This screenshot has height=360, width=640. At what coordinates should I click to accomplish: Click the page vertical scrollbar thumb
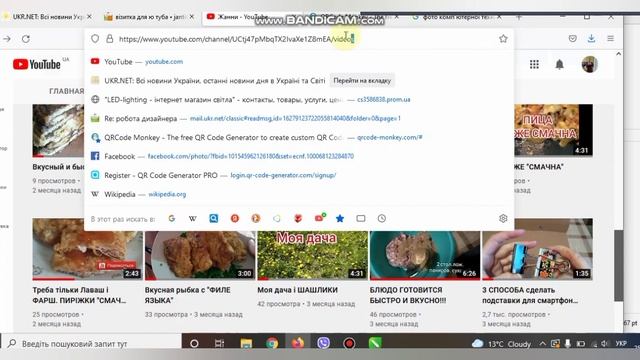click(618, 265)
